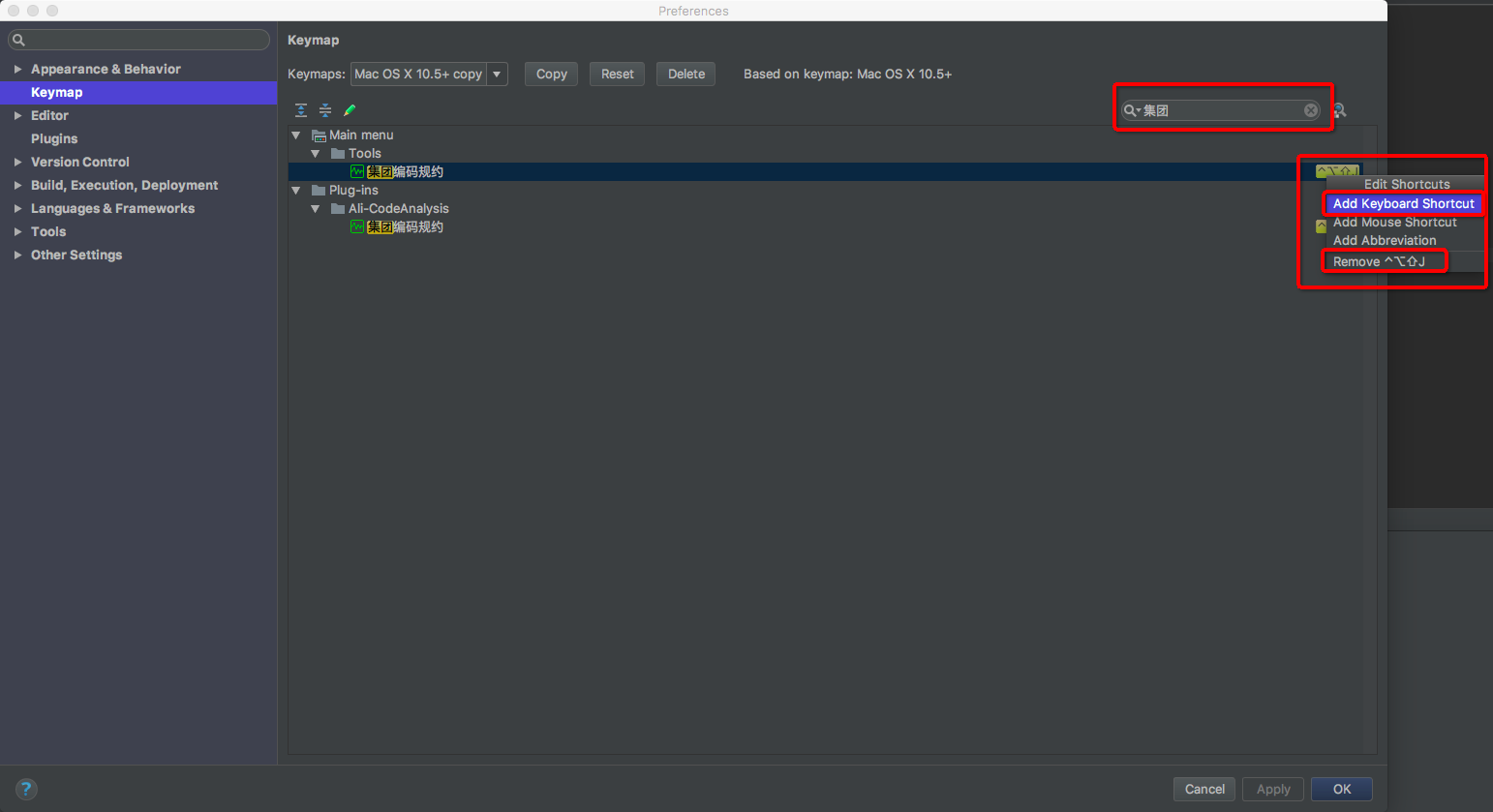
Task: Click the Copy keymap button
Action: (551, 75)
